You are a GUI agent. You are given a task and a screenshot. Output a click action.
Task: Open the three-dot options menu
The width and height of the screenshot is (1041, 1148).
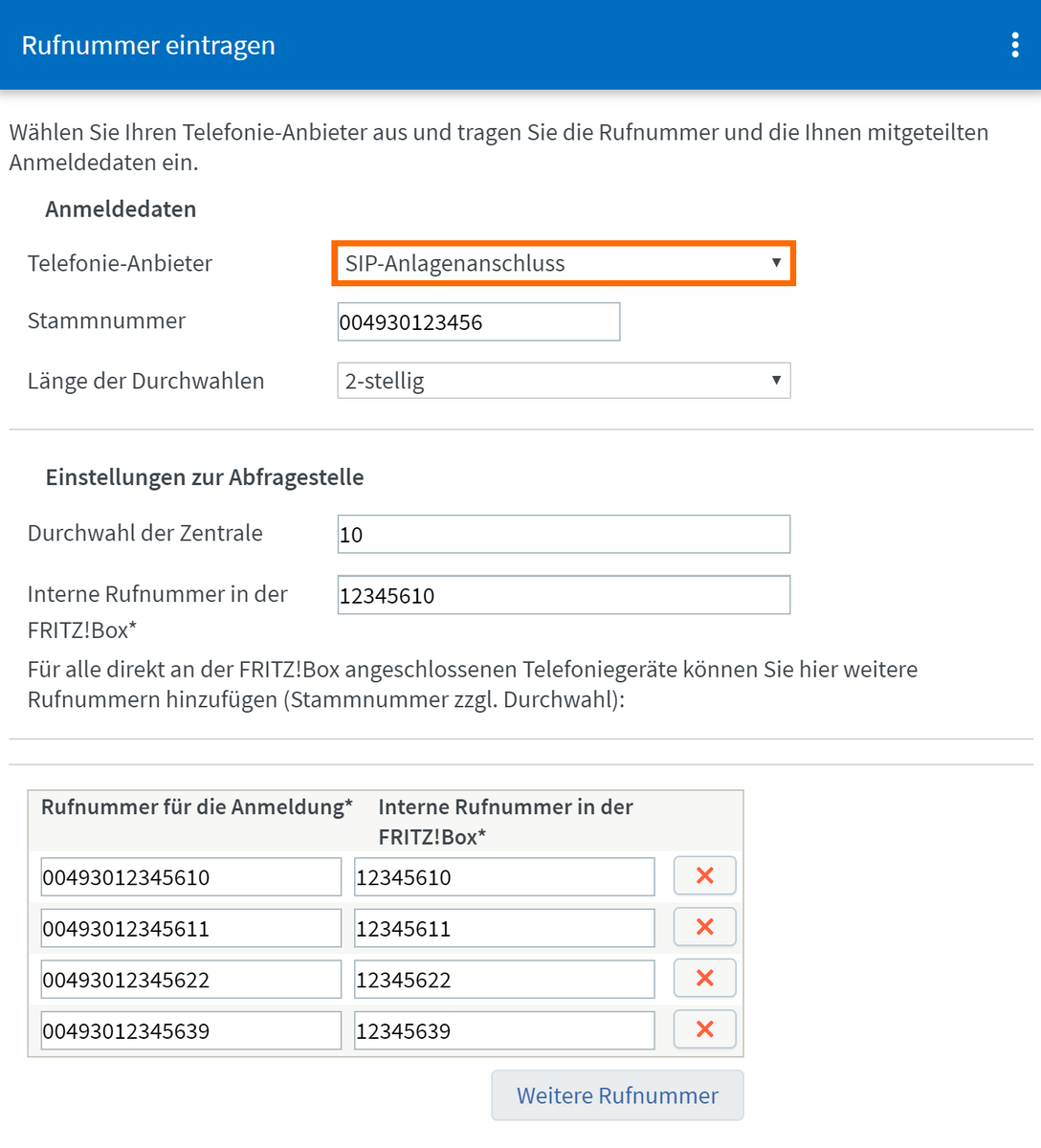click(1015, 45)
